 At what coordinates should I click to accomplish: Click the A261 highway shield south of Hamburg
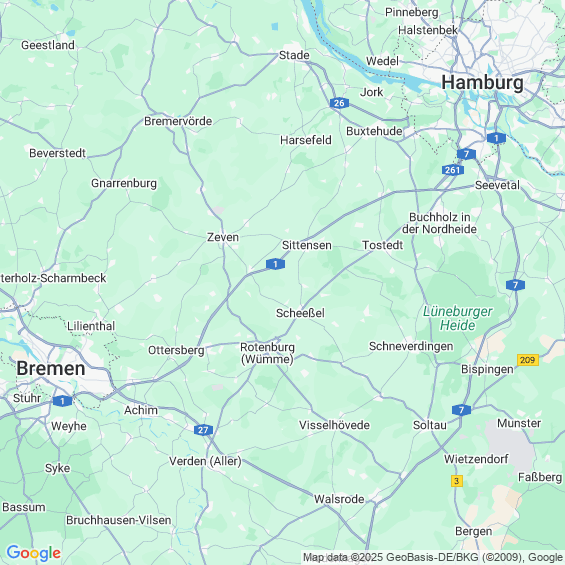click(x=453, y=170)
